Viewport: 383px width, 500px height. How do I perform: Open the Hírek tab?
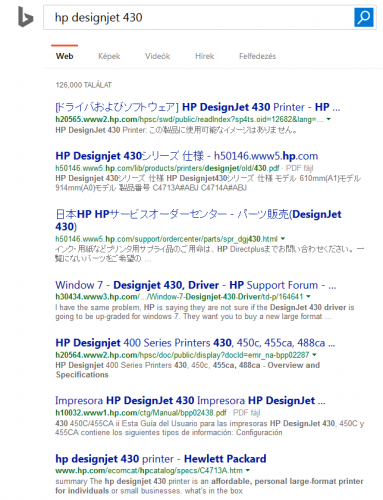pos(204,56)
